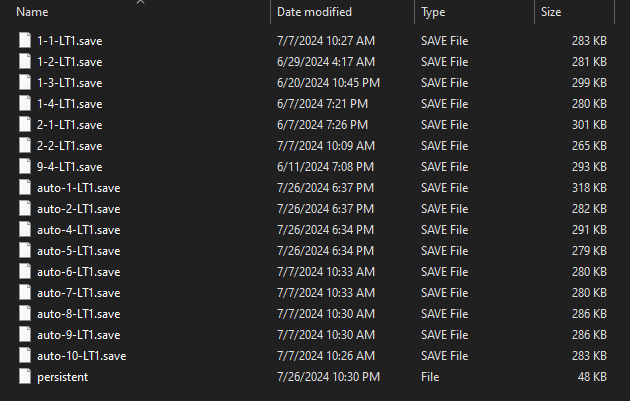The image size is (630, 401).
Task: Click the persistent file's icon
Action: pyautogui.click(x=25, y=376)
